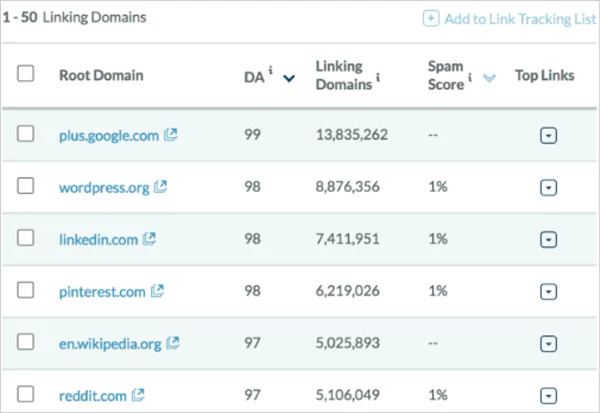
Task: Sort by DA using the chevron arrow
Action: 289,78
